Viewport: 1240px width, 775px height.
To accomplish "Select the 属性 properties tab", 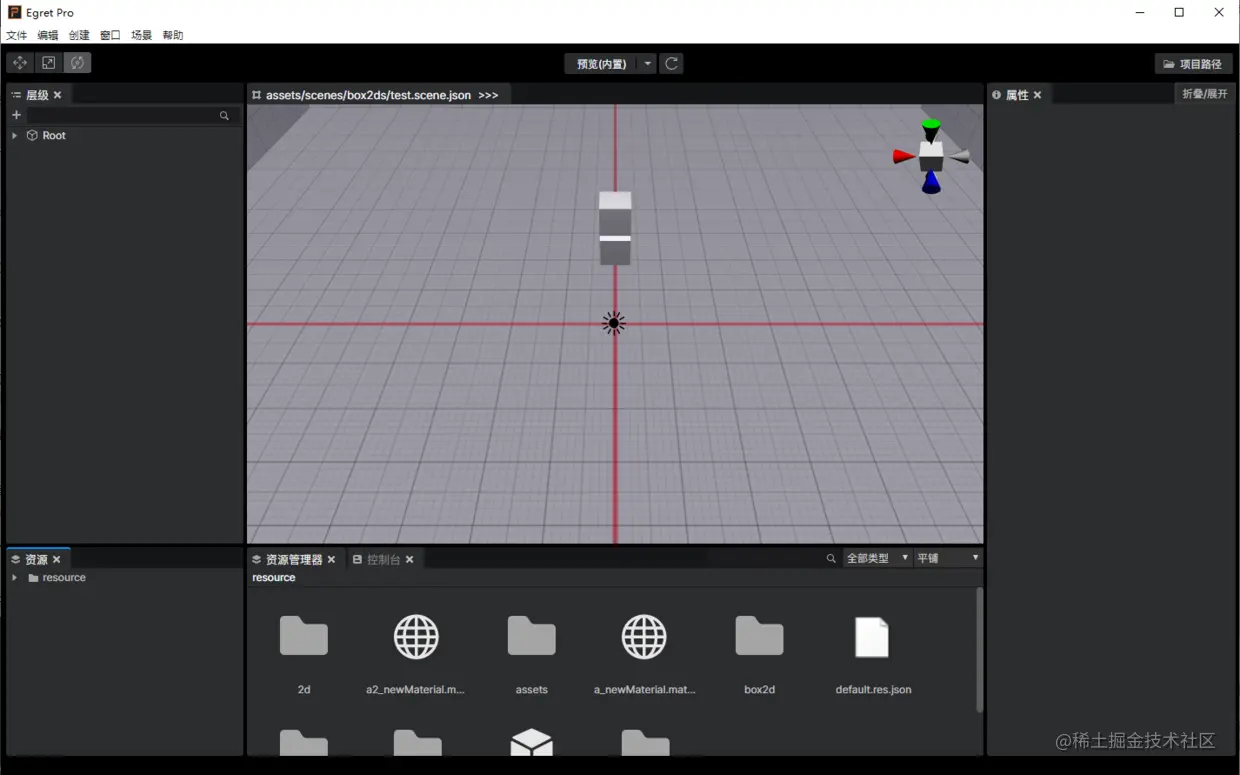I will click(x=1017, y=95).
